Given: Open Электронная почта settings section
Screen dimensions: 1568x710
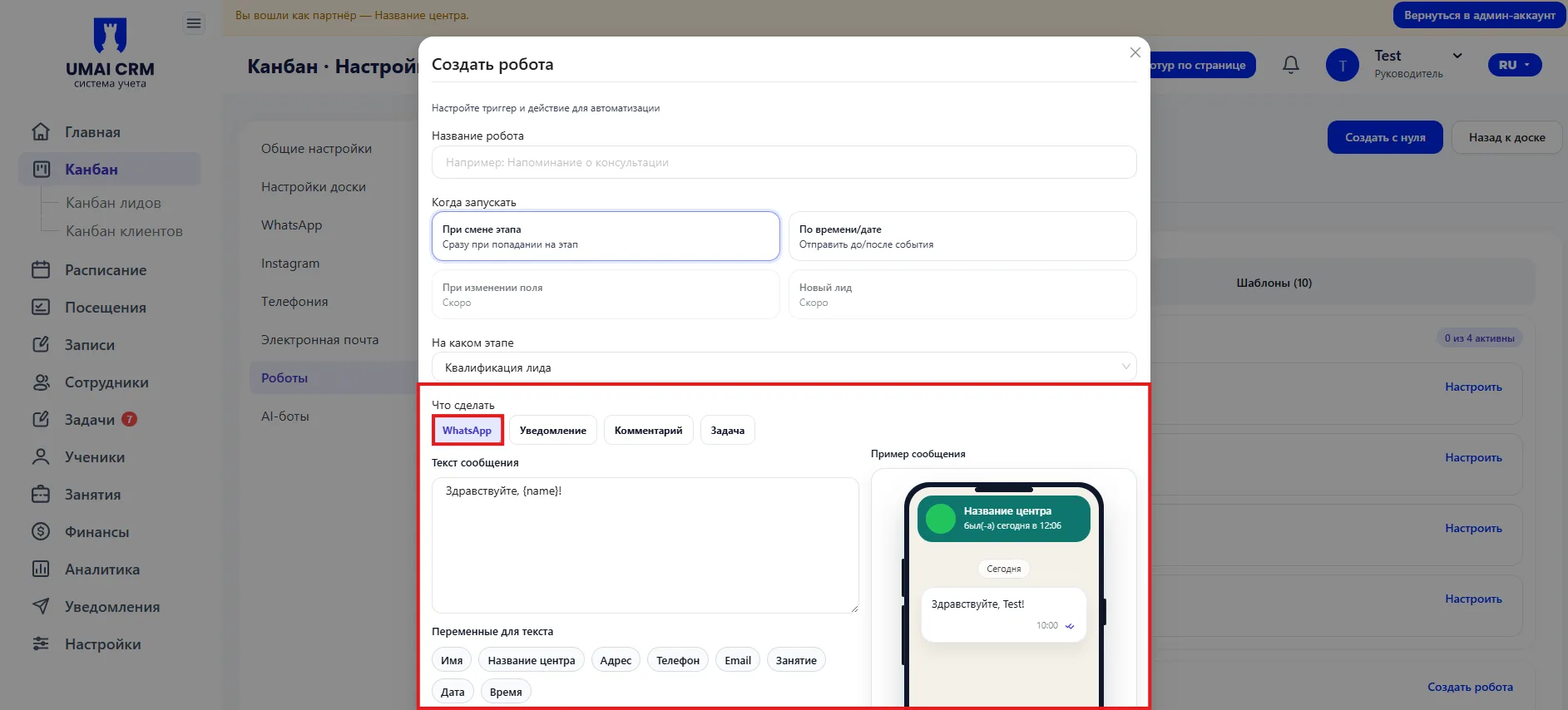Looking at the screenshot, I should pos(319,340).
